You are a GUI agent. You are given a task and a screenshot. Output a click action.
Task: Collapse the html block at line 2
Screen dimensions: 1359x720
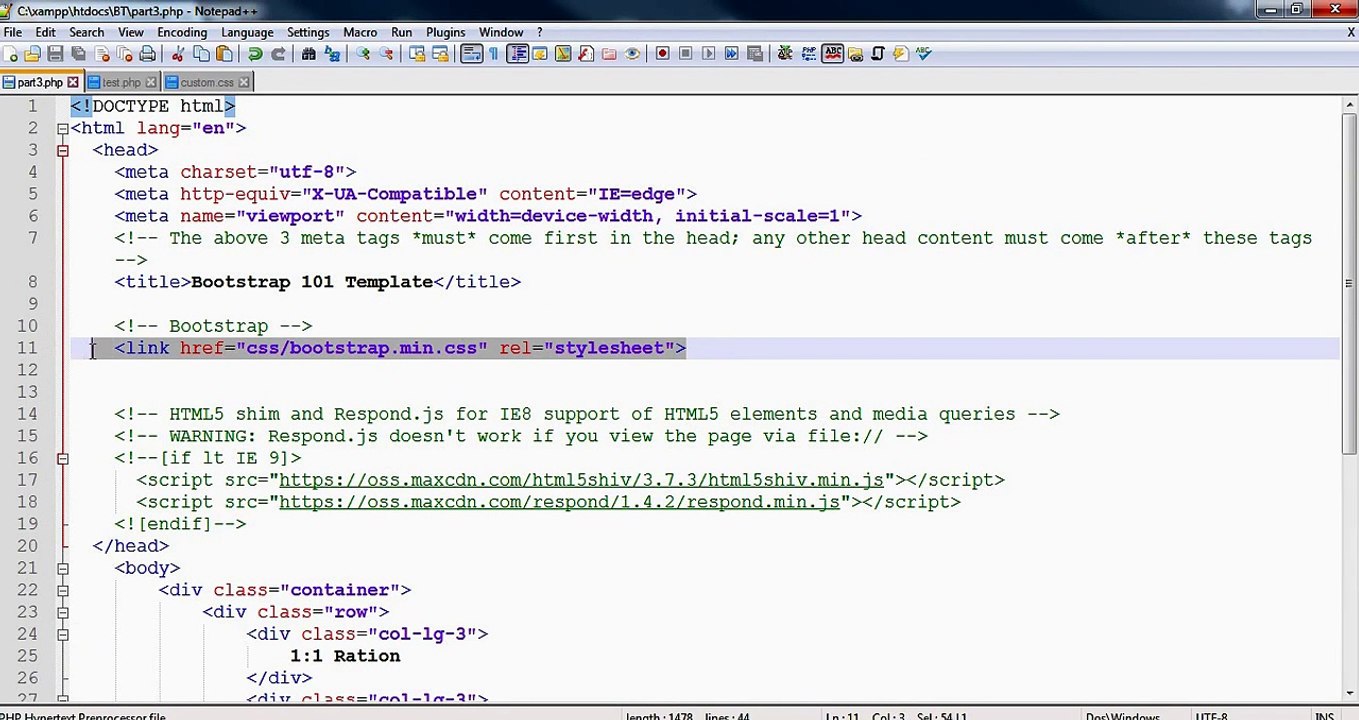pos(62,128)
